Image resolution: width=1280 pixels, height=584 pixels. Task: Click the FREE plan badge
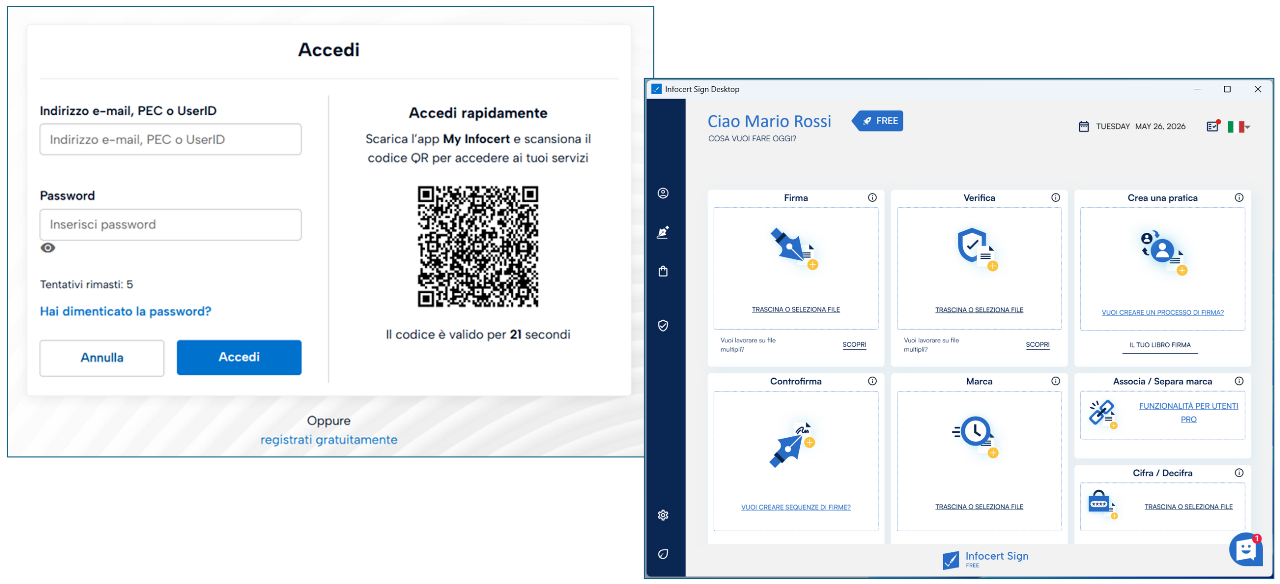(878, 121)
